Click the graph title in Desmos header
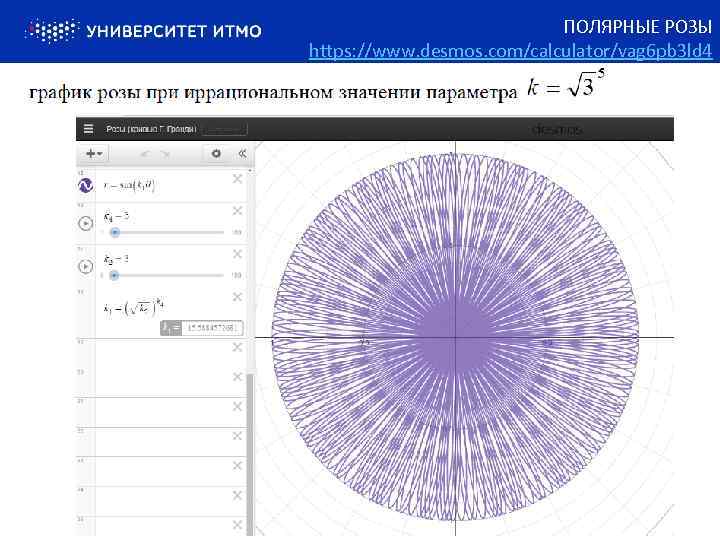The image size is (720, 540). 151,129
